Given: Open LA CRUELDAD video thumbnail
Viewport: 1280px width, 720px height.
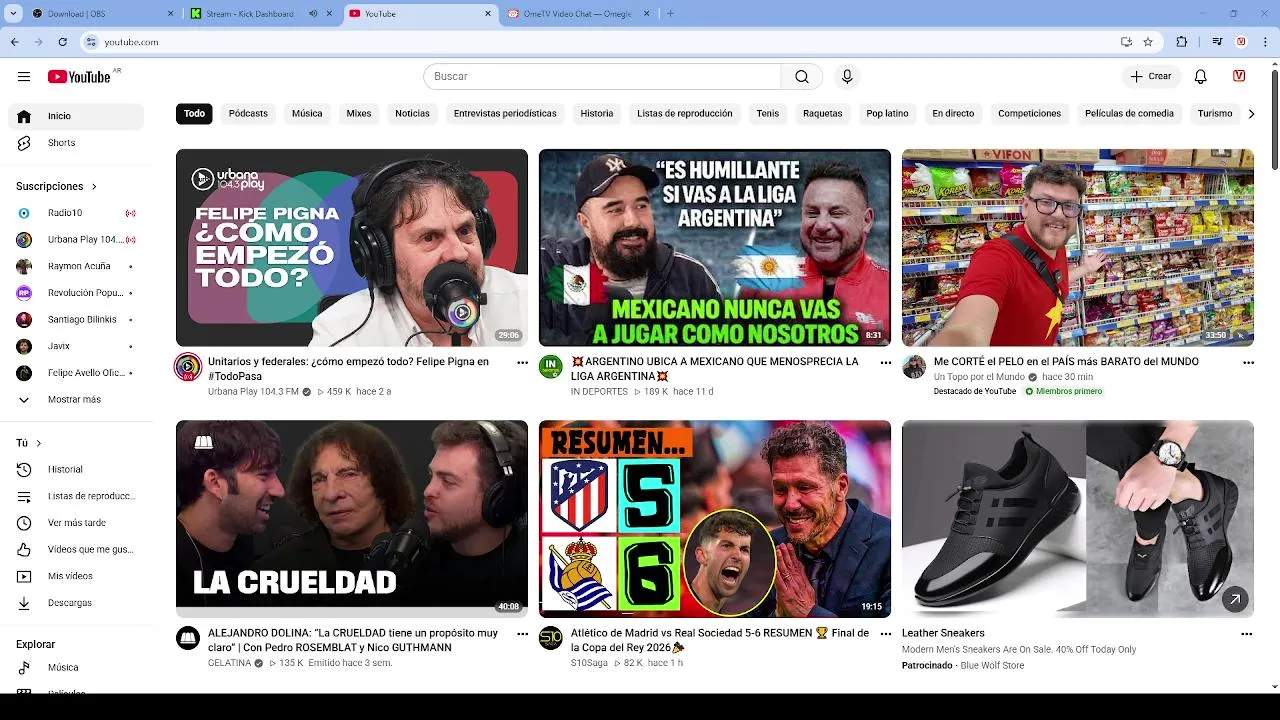Looking at the screenshot, I should pyautogui.click(x=352, y=519).
